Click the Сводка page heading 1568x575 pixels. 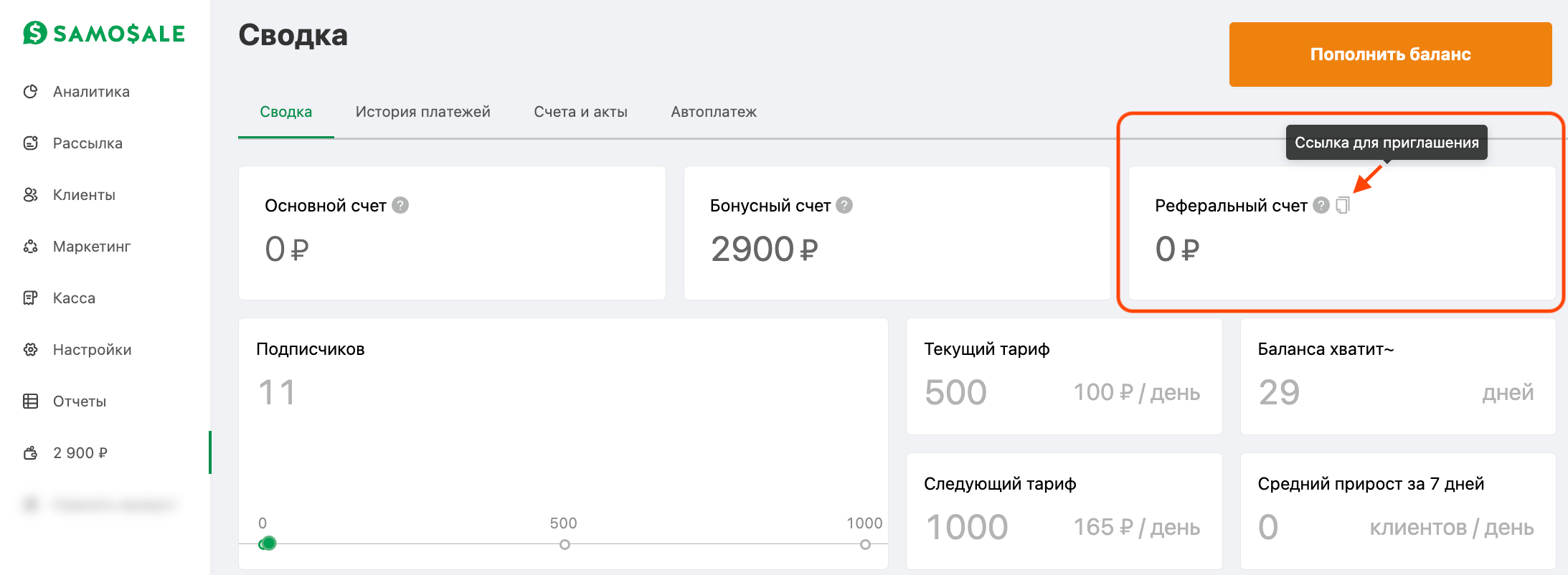293,34
